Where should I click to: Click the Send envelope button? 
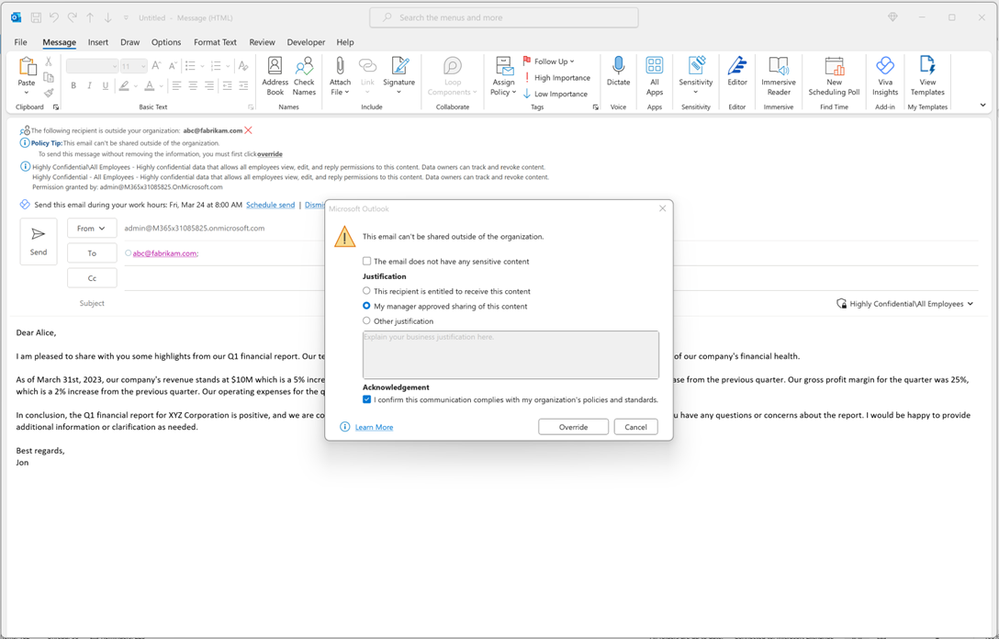coord(38,241)
